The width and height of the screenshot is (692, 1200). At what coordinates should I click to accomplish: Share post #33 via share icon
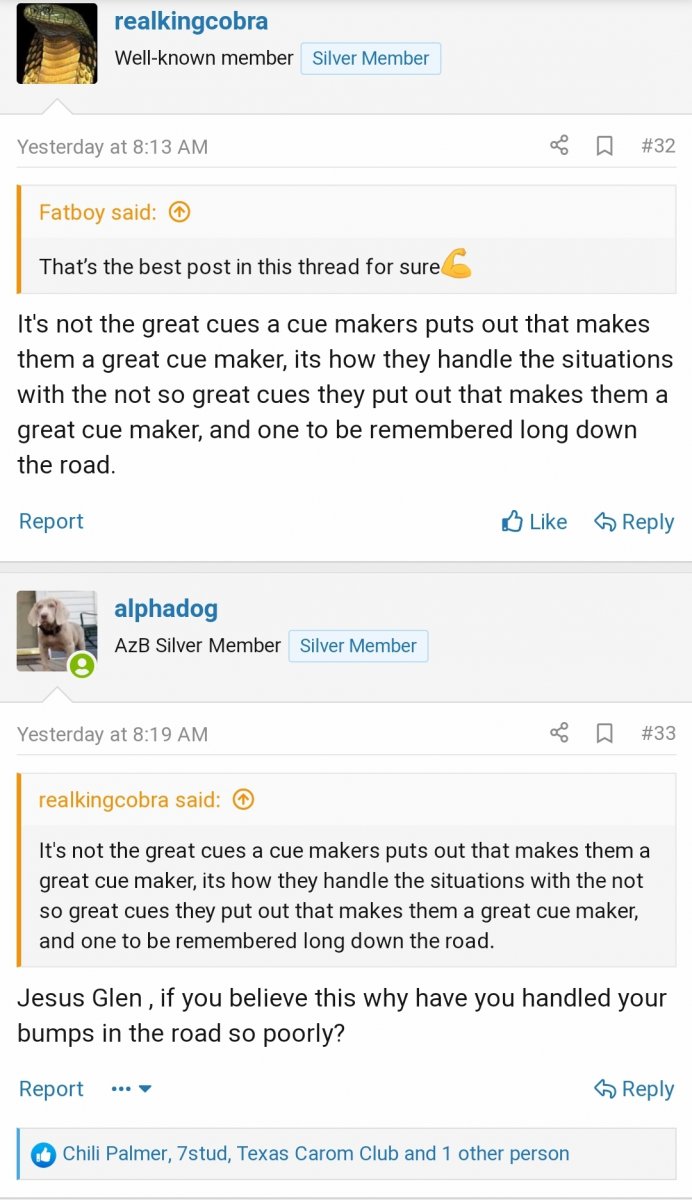pos(559,733)
